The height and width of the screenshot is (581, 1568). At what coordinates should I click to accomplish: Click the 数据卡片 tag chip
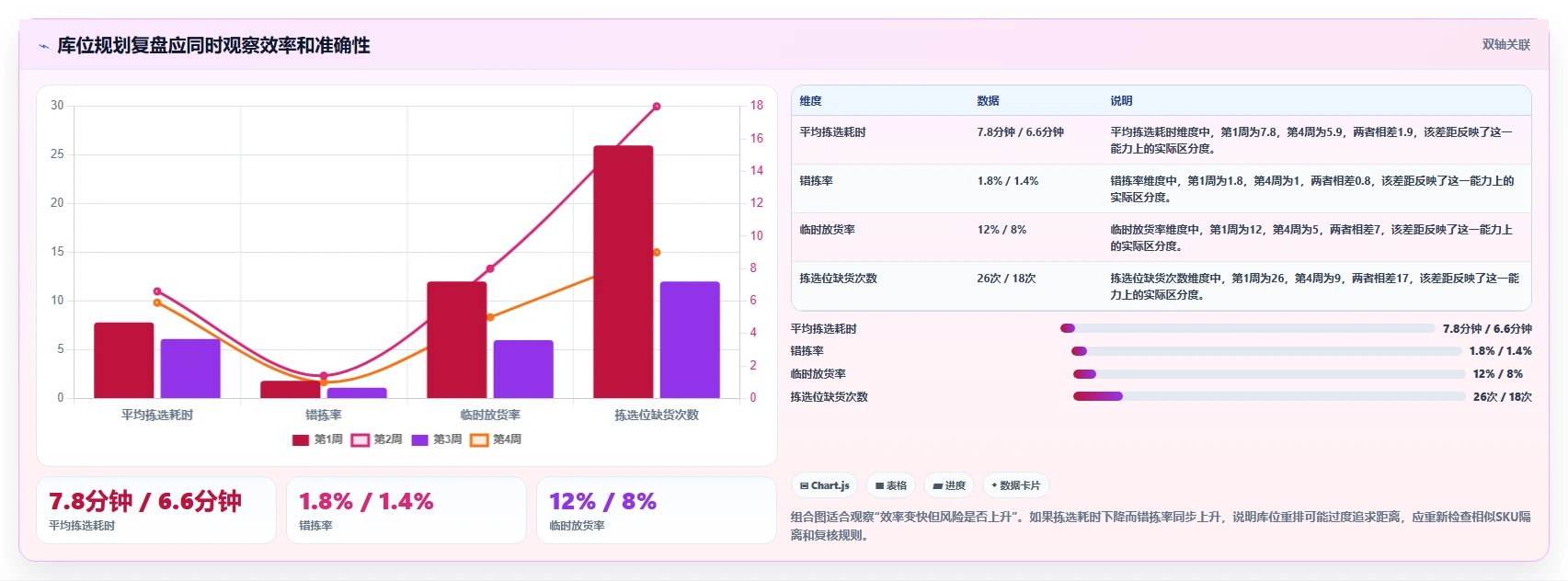(1016, 485)
